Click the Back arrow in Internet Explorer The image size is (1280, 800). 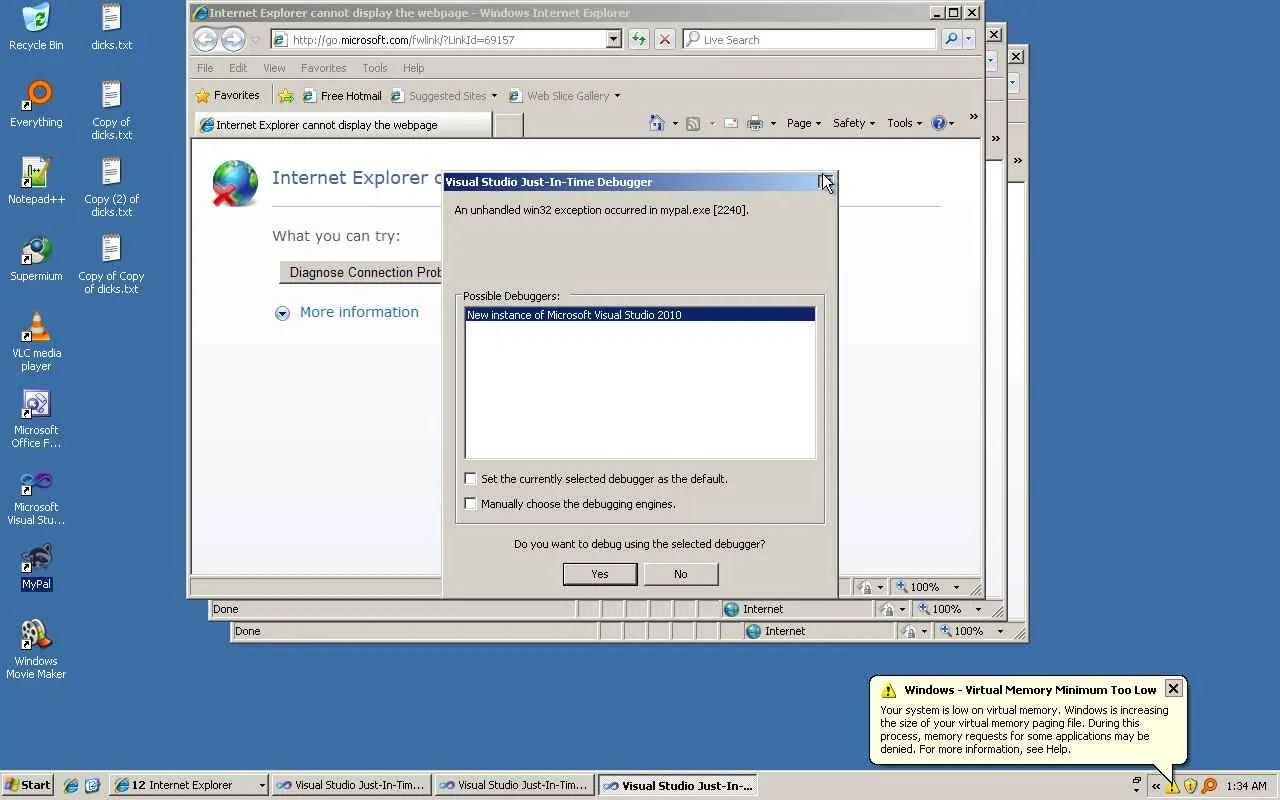click(205, 39)
